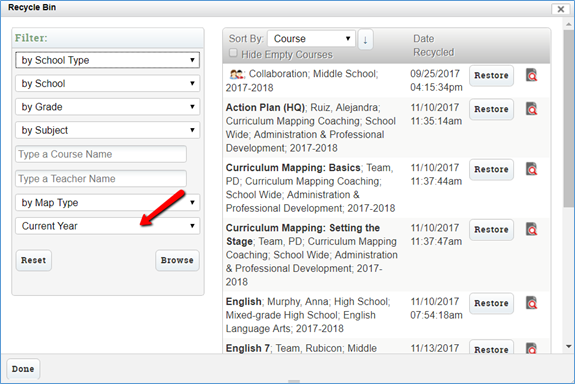Click the collaboration people icon in first row
This screenshot has width=575, height=384.
click(237, 74)
